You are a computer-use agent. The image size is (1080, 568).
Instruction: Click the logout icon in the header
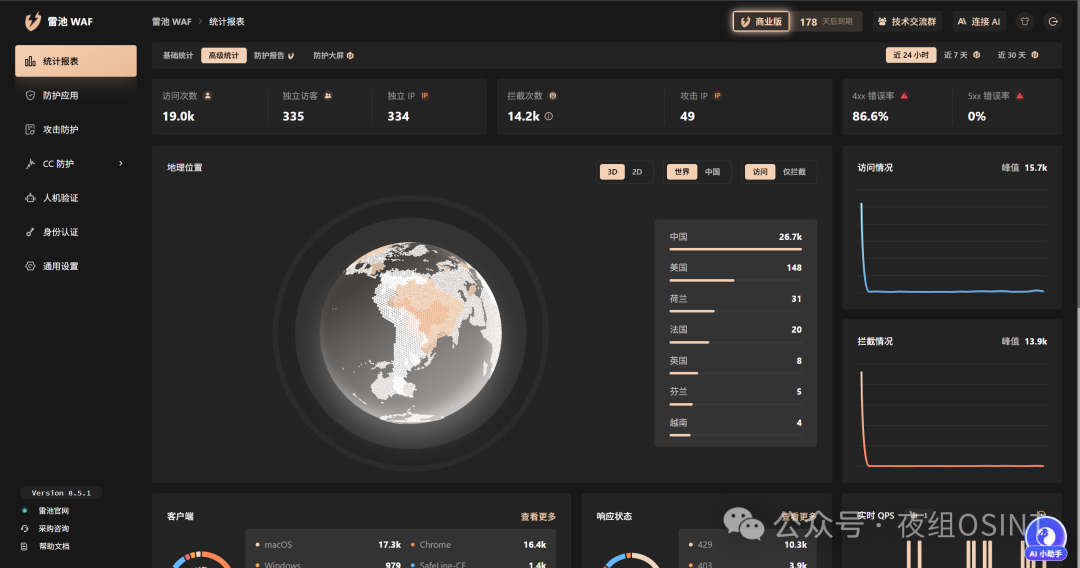[x=1053, y=21]
